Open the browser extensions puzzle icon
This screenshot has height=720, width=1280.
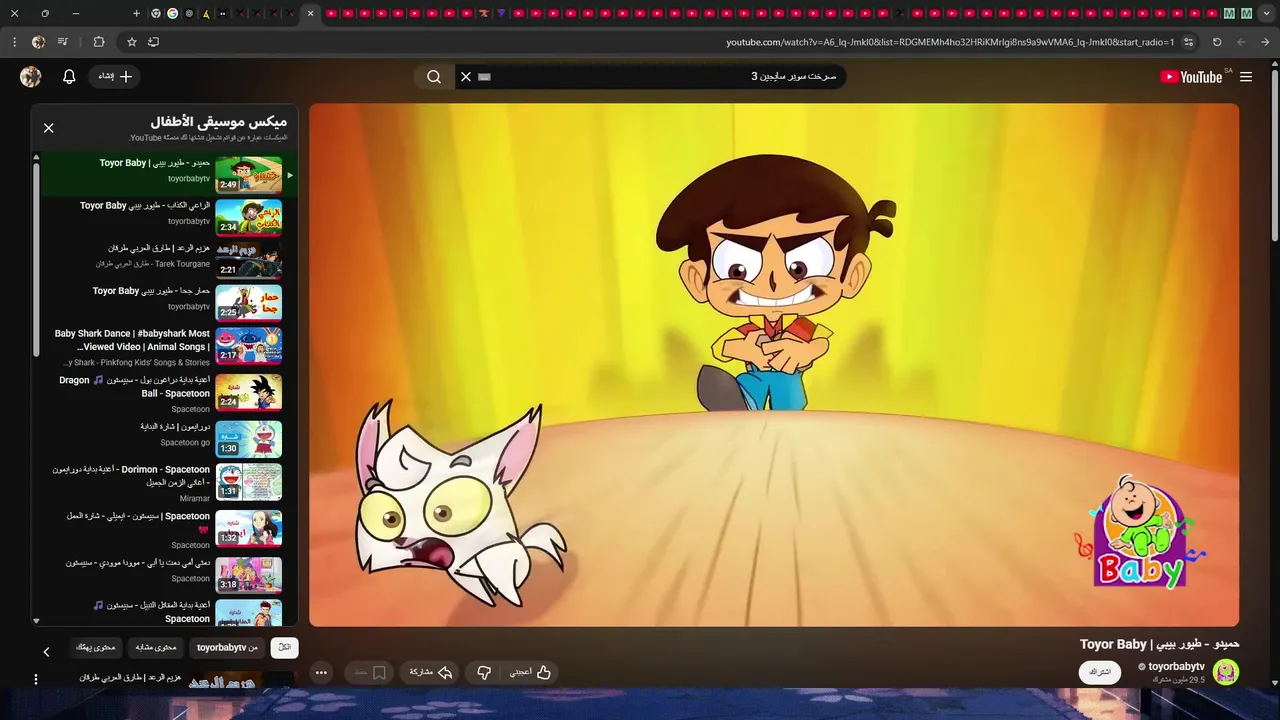[x=98, y=42]
